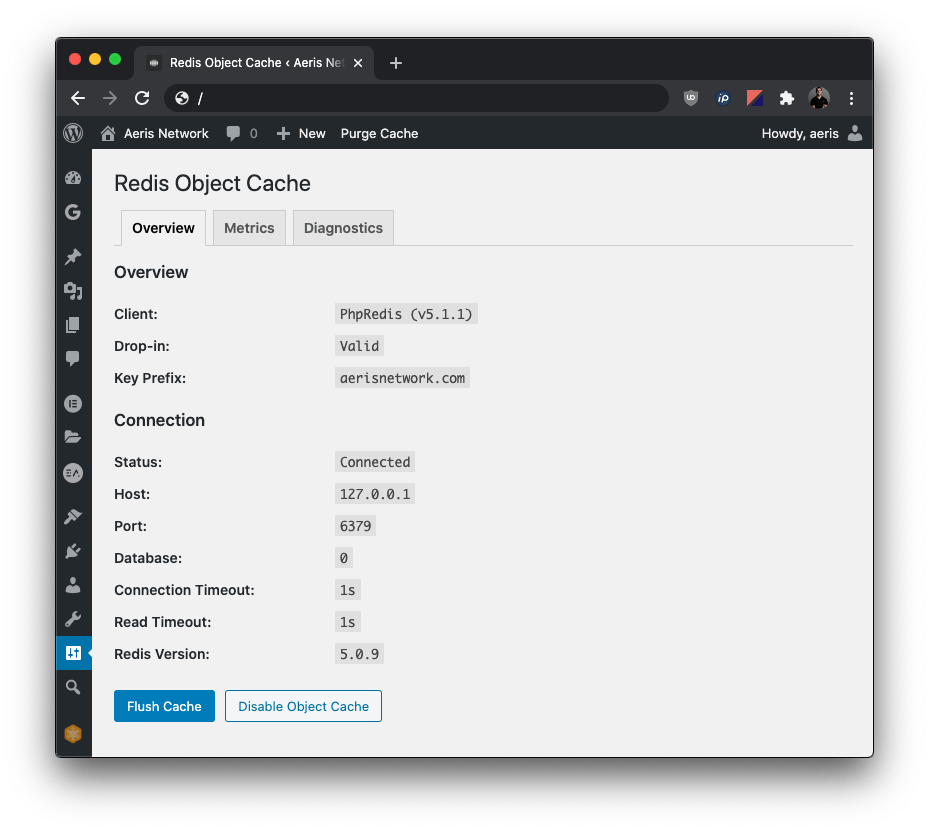Open Posts via the pushpin icon
The width and height of the screenshot is (929, 831).
pyautogui.click(x=72, y=256)
